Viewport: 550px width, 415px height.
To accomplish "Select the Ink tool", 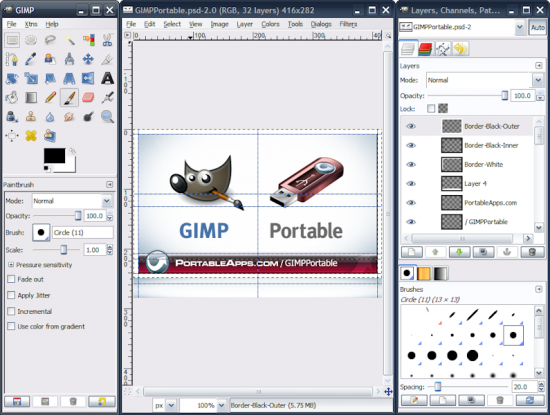I will pyautogui.click(x=12, y=116).
